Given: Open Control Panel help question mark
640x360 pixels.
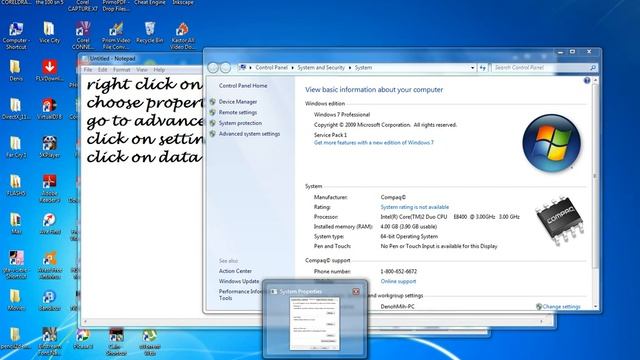Looking at the screenshot, I should [587, 80].
